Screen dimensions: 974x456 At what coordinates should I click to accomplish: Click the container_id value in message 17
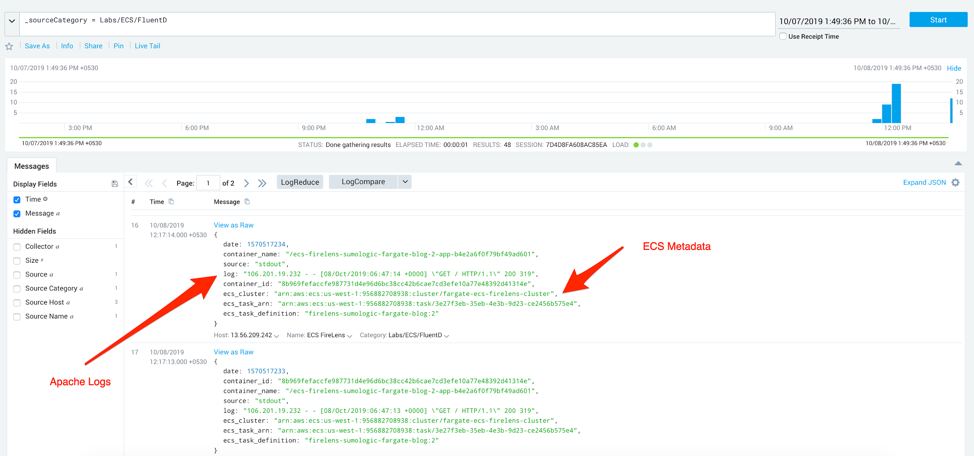(x=403, y=381)
